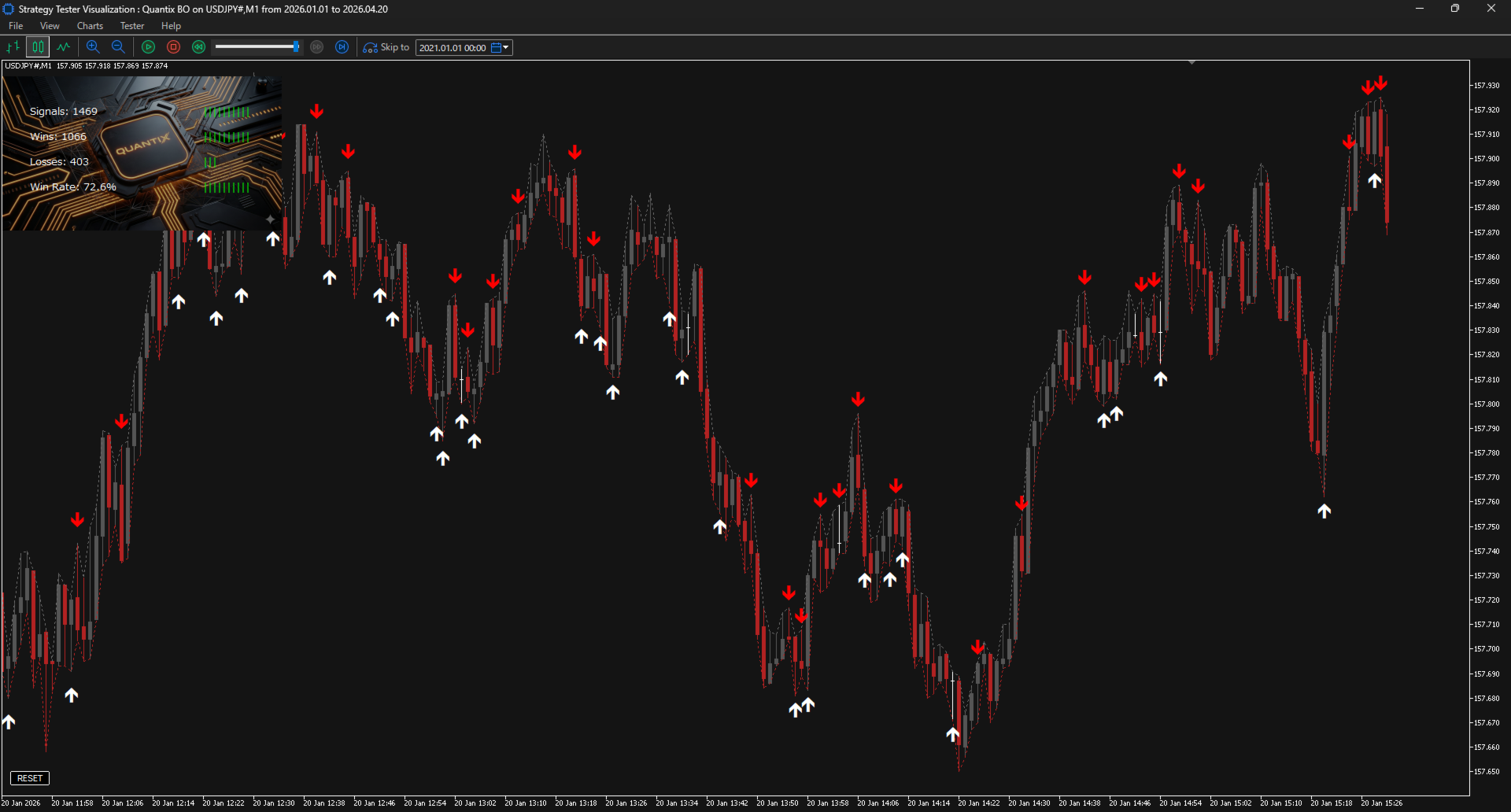Click the chart shift triangle marker

(1191, 62)
